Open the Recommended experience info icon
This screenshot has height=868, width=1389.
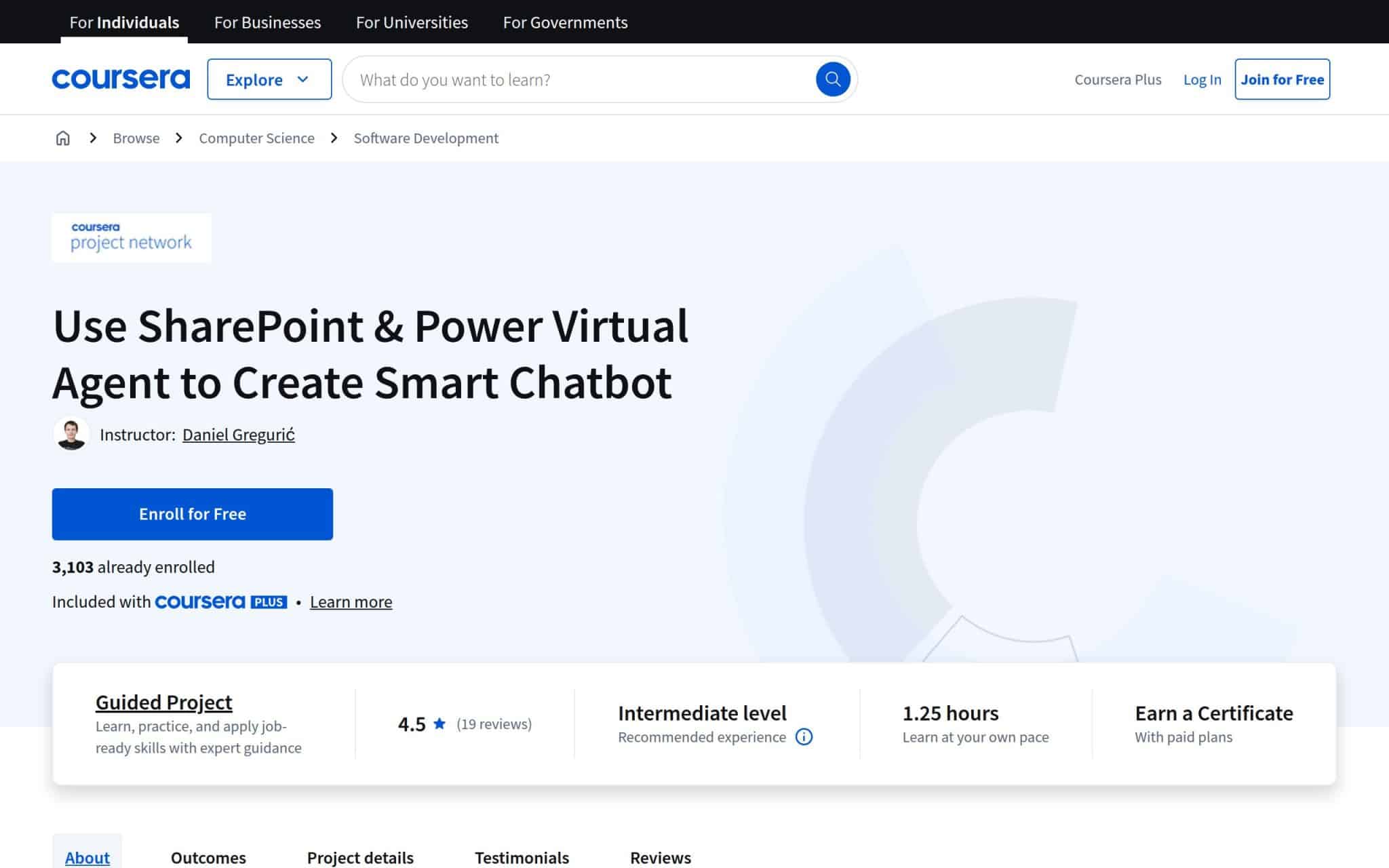coord(804,737)
